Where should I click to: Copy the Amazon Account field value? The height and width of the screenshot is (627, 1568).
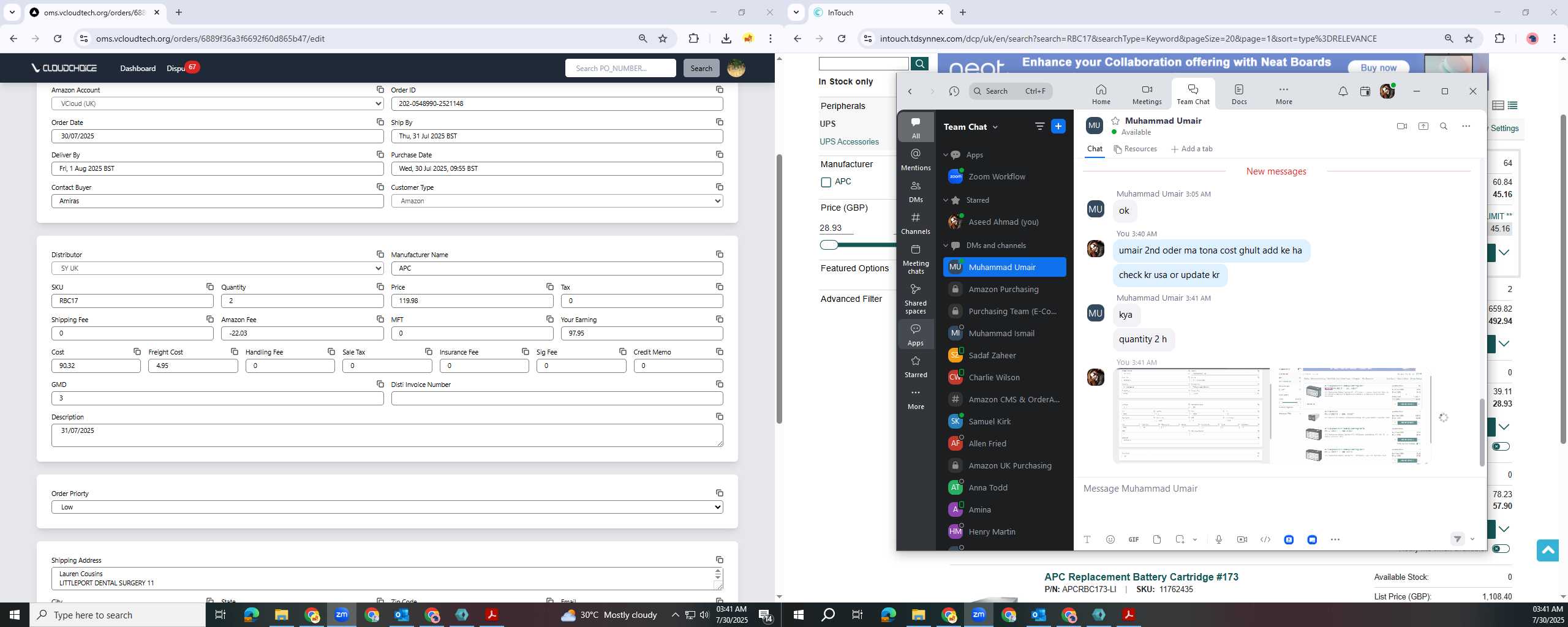pyautogui.click(x=380, y=89)
